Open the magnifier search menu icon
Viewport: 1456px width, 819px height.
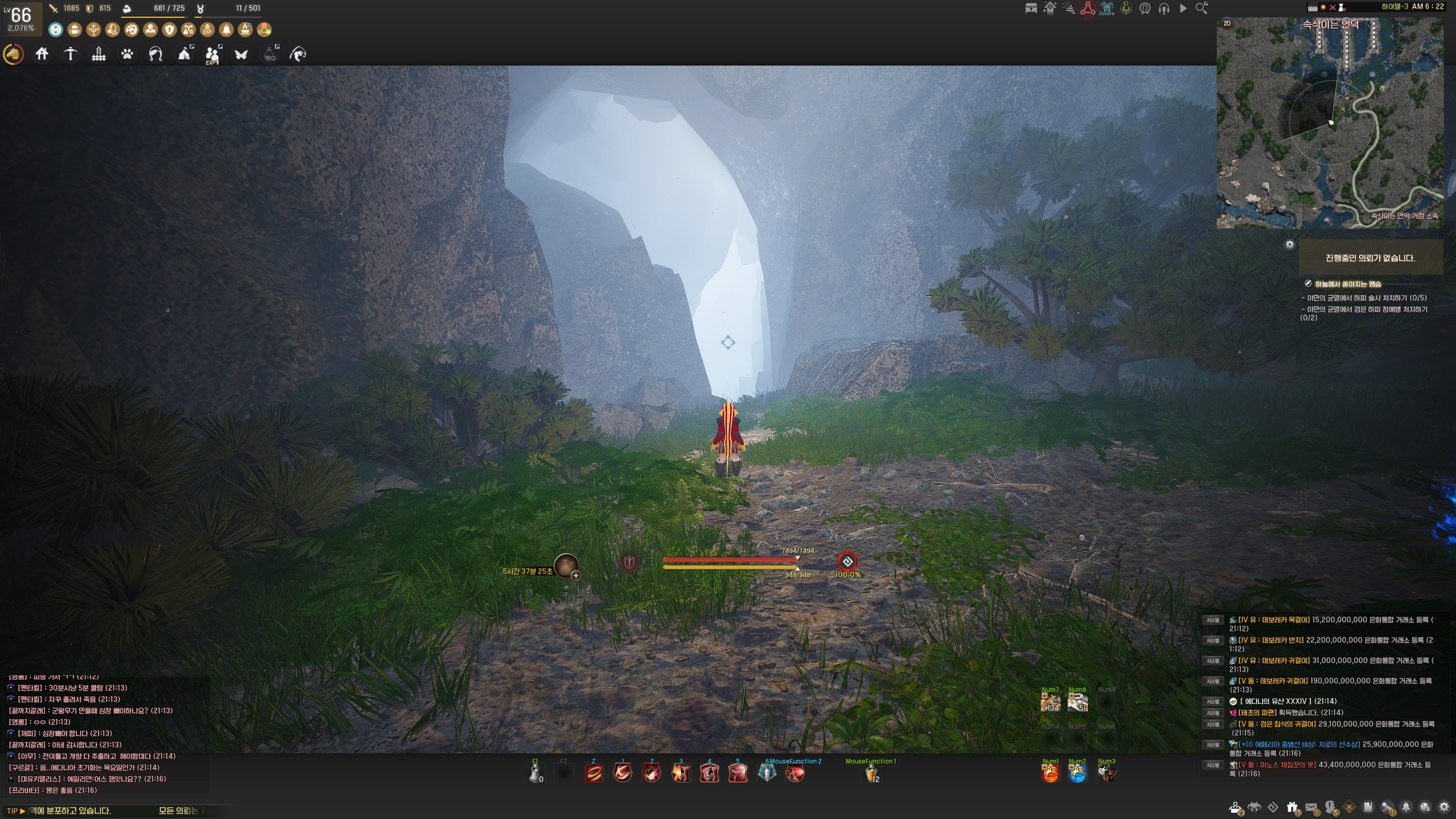[1202, 8]
